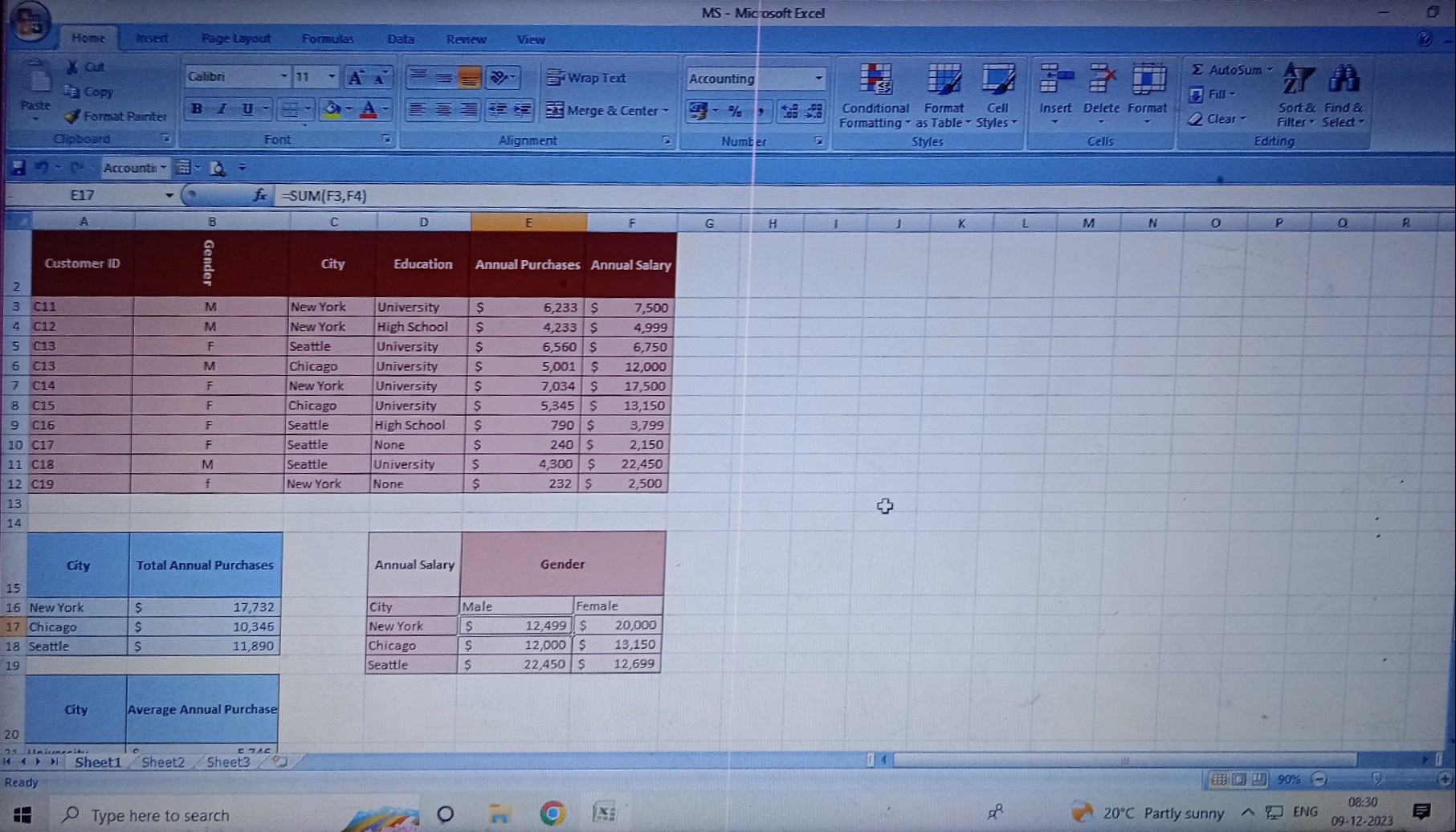Image resolution: width=1456 pixels, height=832 pixels.
Task: Expand the Accounting number format dropdown
Action: pos(818,79)
